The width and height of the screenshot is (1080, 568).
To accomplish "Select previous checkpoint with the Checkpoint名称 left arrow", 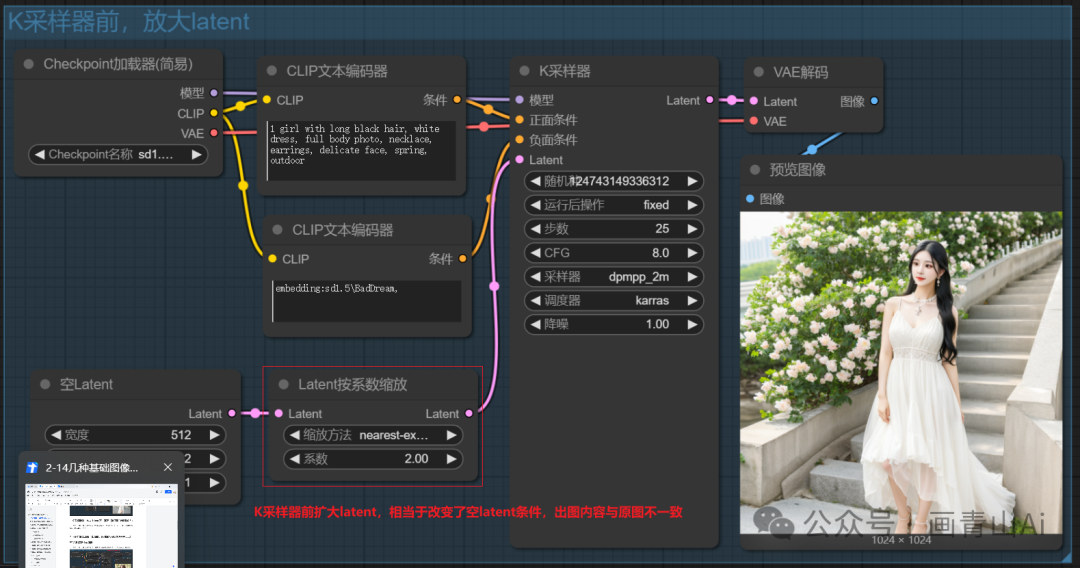I will click(x=39, y=154).
